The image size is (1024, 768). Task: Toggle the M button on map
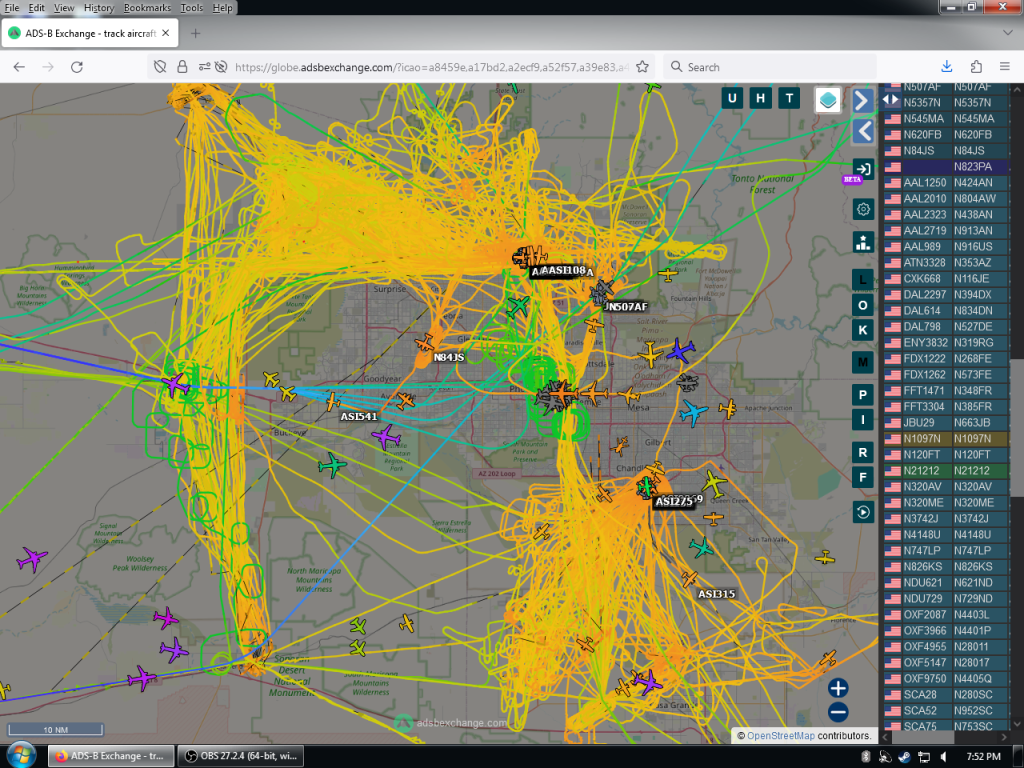point(863,362)
